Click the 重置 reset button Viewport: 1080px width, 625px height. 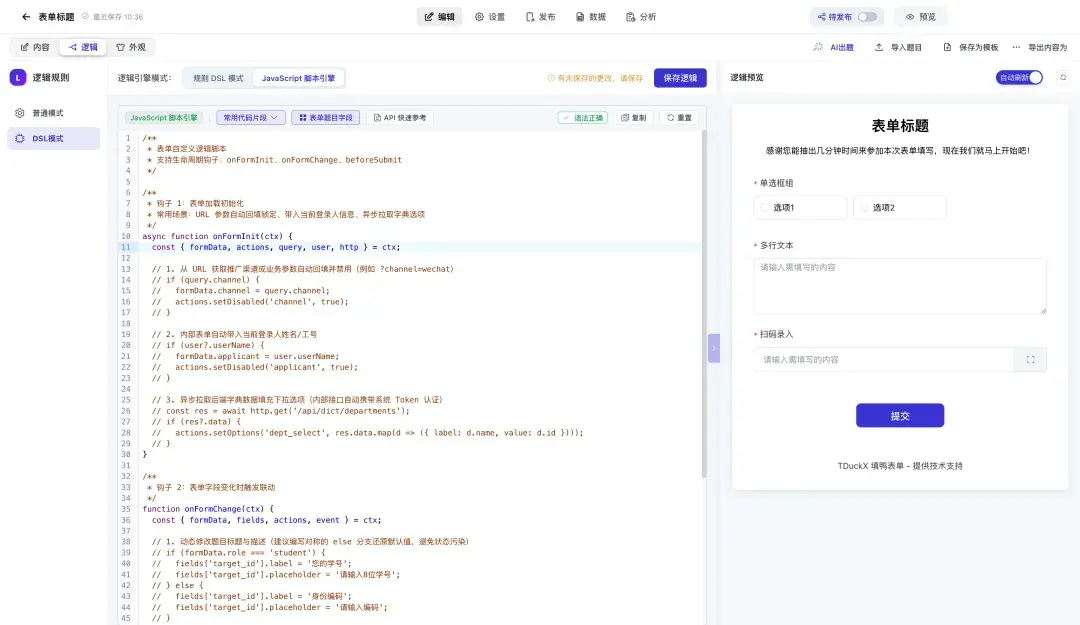tap(679, 118)
